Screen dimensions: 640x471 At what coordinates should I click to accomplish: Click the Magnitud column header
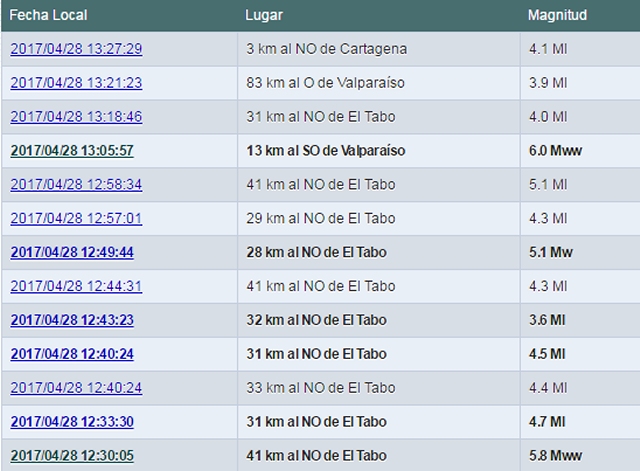pyautogui.click(x=557, y=16)
